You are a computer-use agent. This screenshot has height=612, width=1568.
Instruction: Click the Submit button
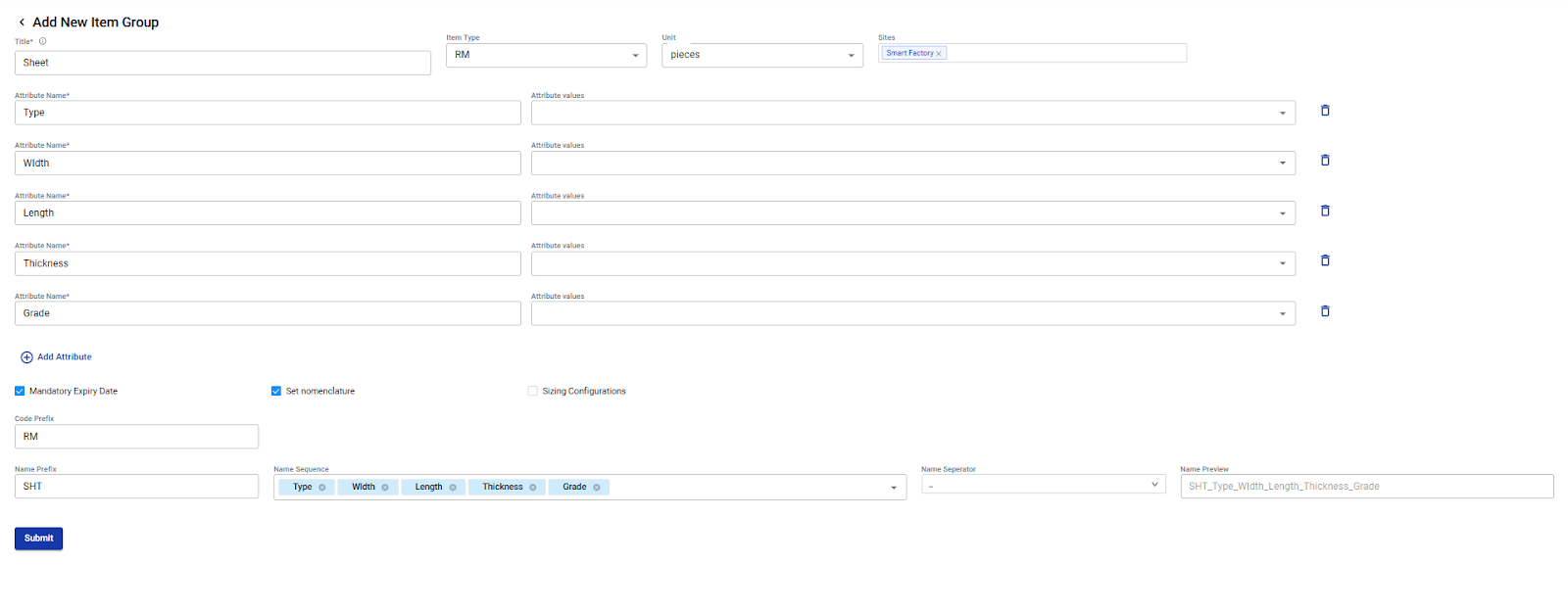coord(38,539)
